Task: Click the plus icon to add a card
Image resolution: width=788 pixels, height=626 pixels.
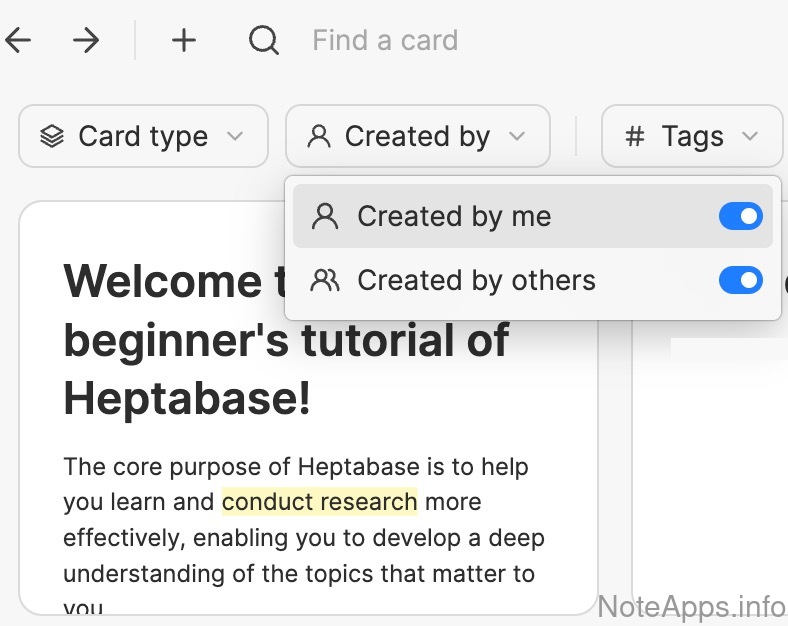Action: point(183,40)
